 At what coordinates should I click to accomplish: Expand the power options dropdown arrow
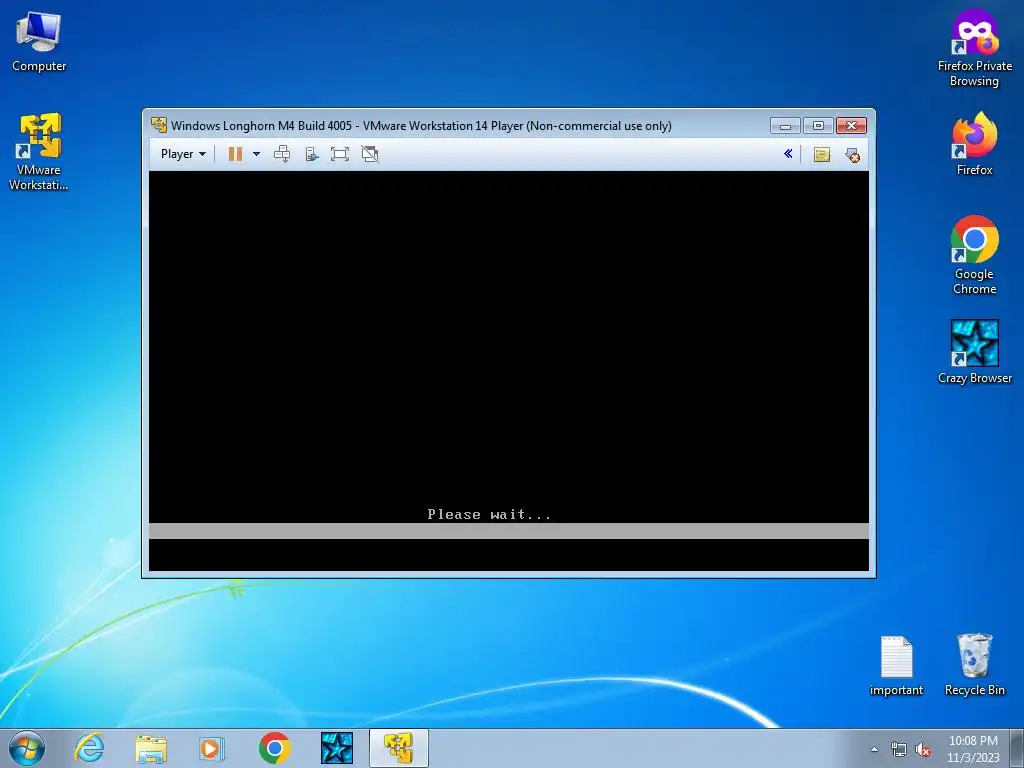point(257,154)
